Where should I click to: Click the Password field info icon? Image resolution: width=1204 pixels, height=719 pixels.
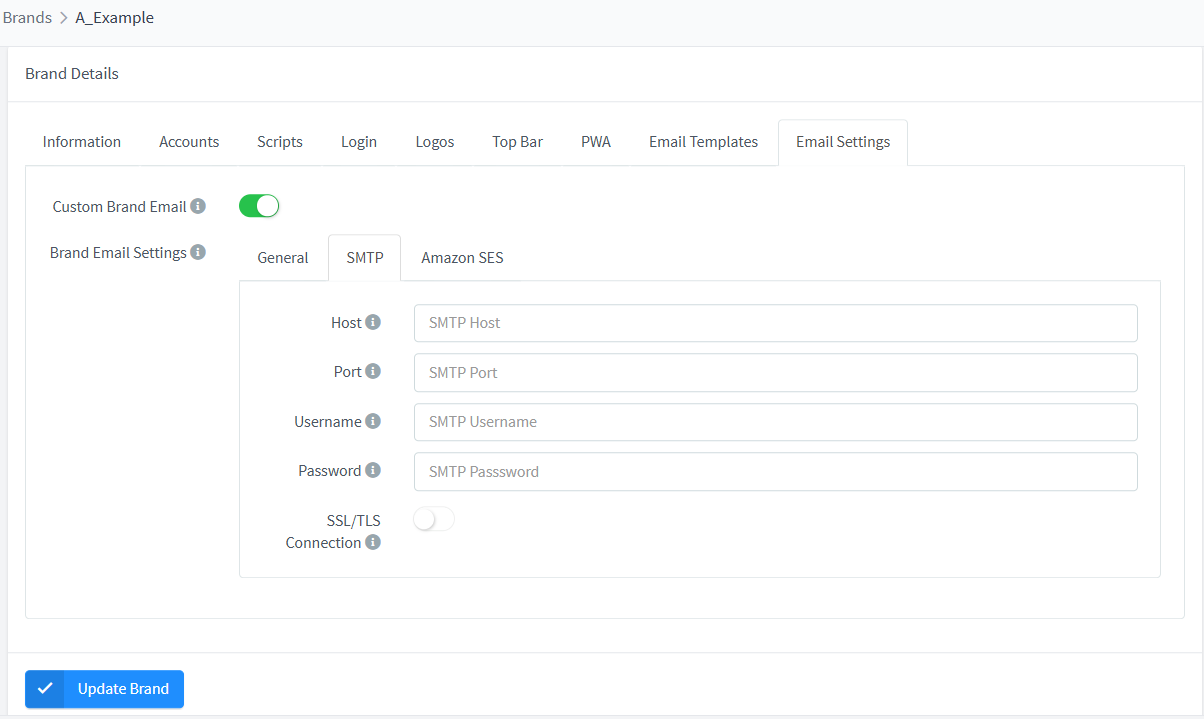click(x=373, y=470)
